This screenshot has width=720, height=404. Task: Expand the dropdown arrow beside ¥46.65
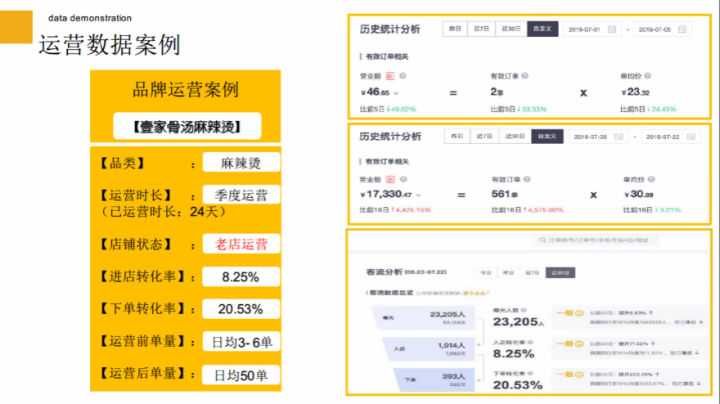point(396,93)
